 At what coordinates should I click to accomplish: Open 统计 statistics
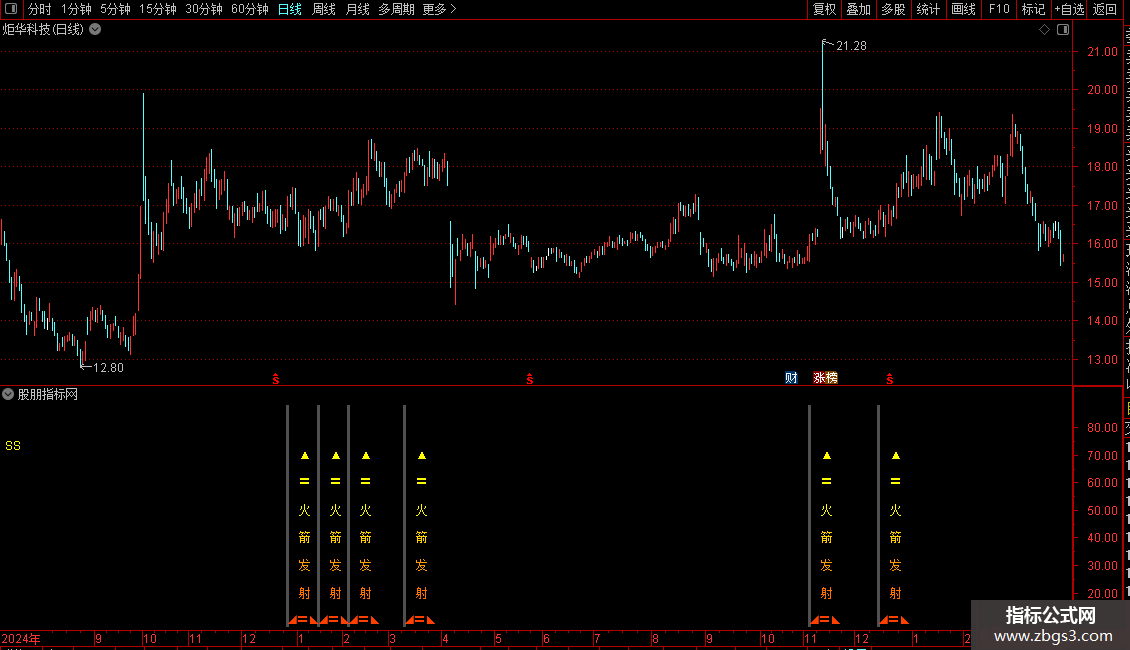point(927,9)
